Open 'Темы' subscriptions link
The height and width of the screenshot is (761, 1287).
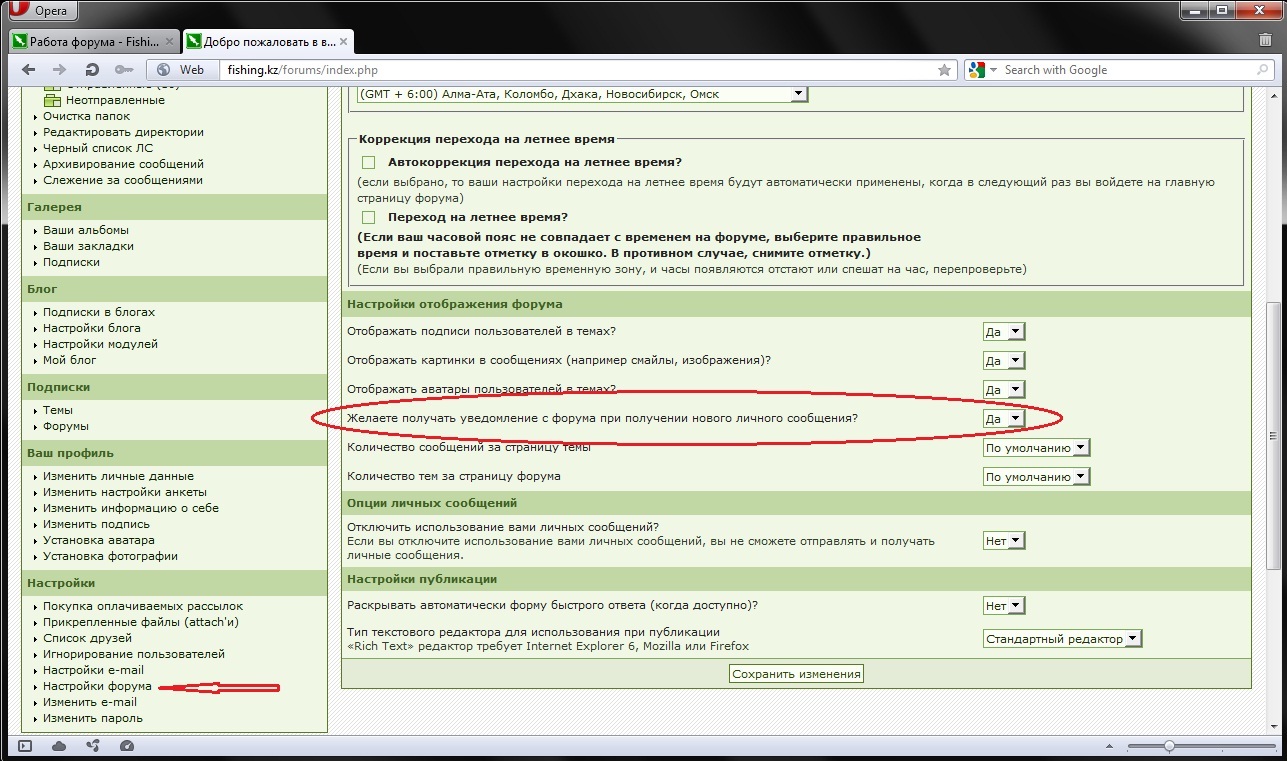point(58,410)
